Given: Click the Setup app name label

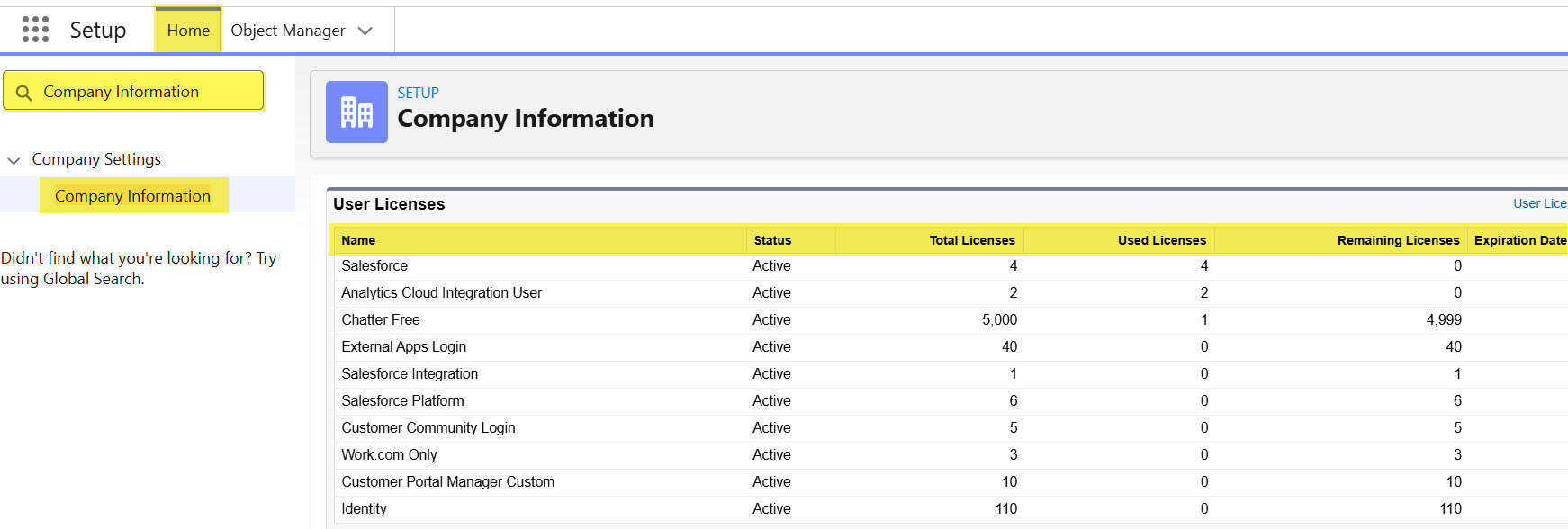Looking at the screenshot, I should [98, 30].
